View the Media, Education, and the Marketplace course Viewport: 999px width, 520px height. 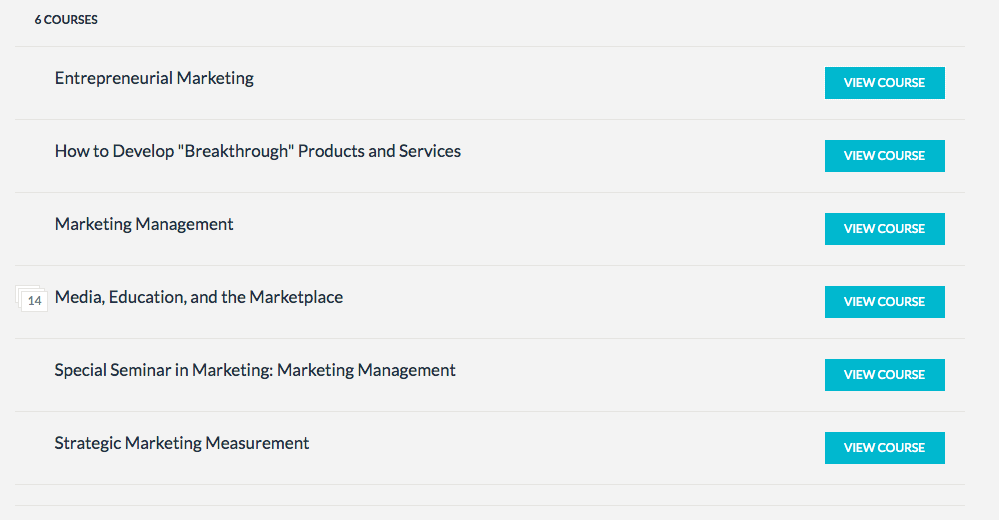pyautogui.click(x=884, y=302)
